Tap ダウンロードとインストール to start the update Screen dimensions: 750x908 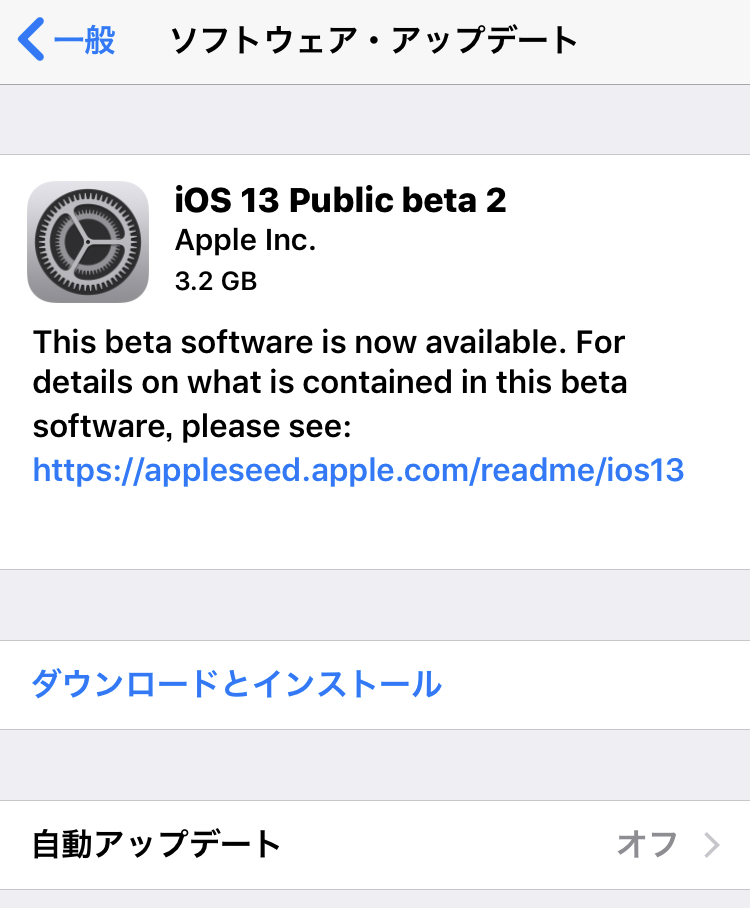(237, 685)
